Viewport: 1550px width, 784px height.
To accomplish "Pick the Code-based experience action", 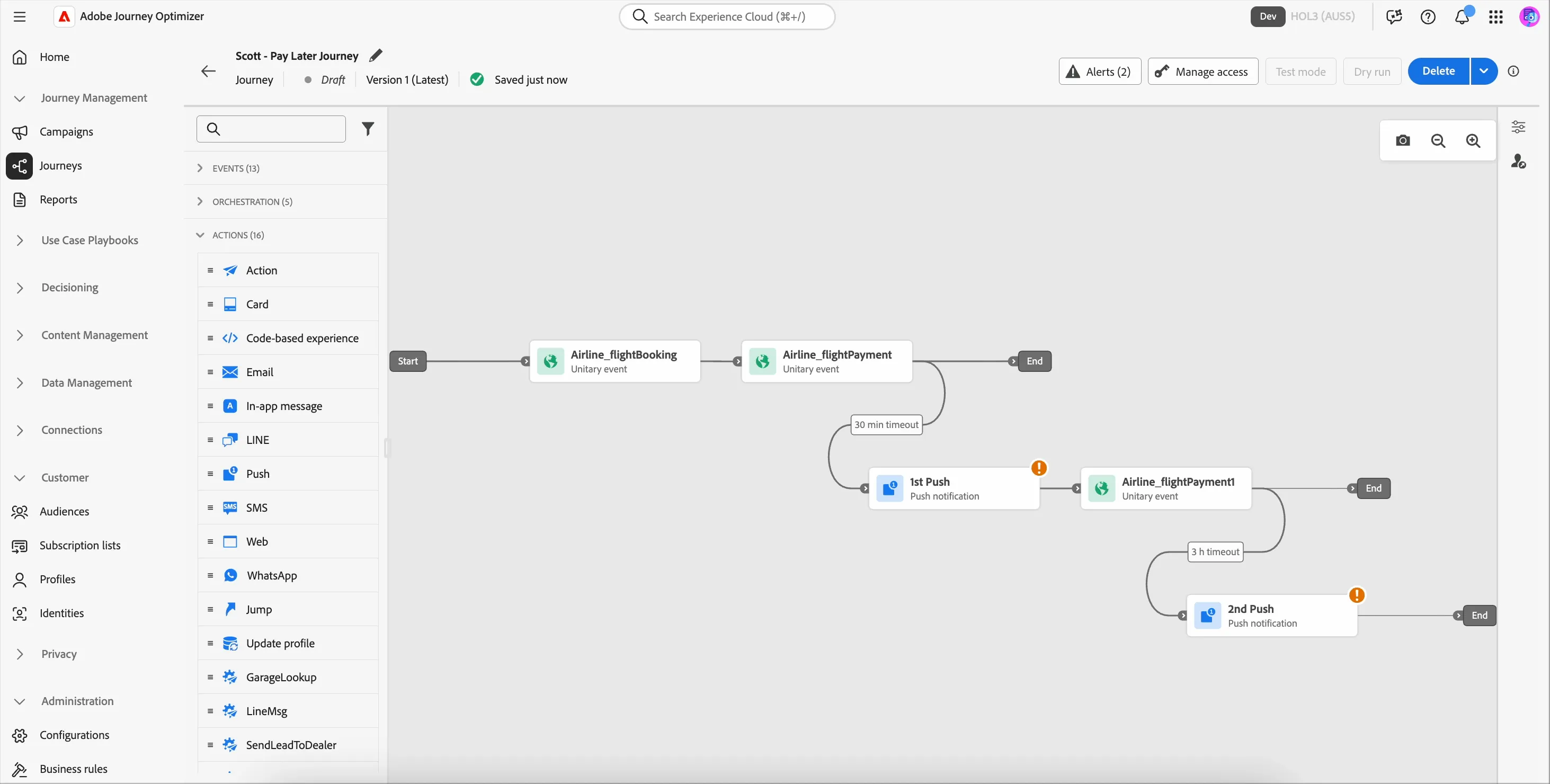I will tap(288, 338).
